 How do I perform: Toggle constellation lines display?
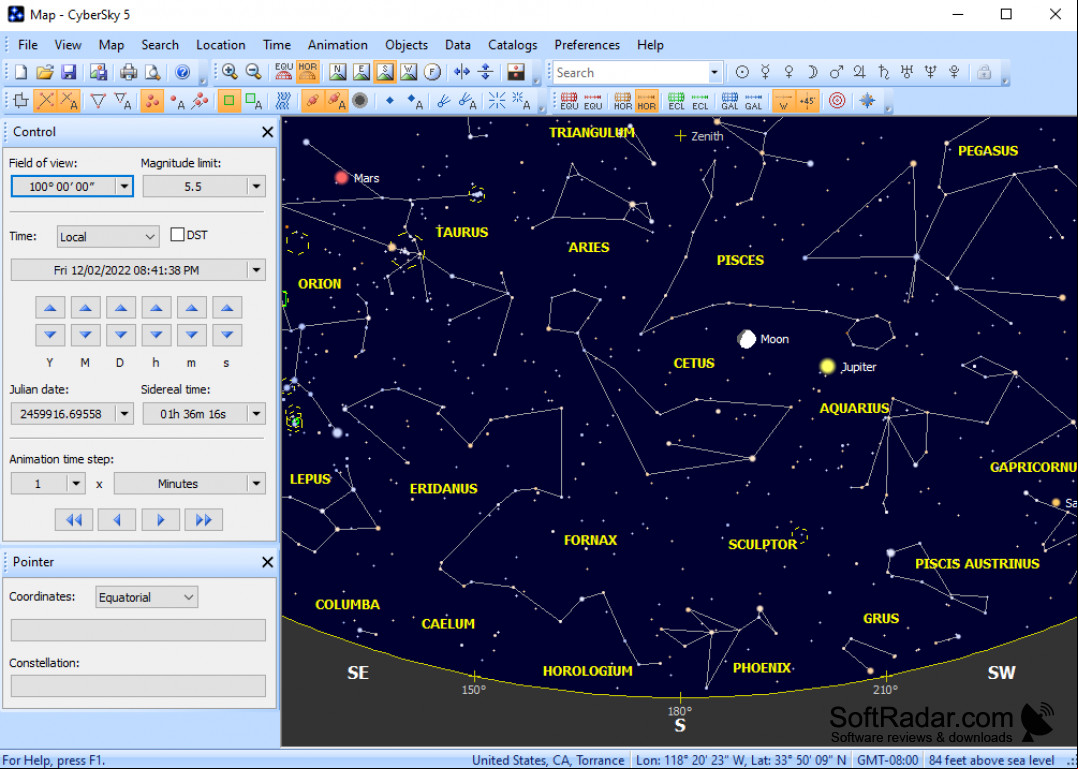[x=45, y=101]
